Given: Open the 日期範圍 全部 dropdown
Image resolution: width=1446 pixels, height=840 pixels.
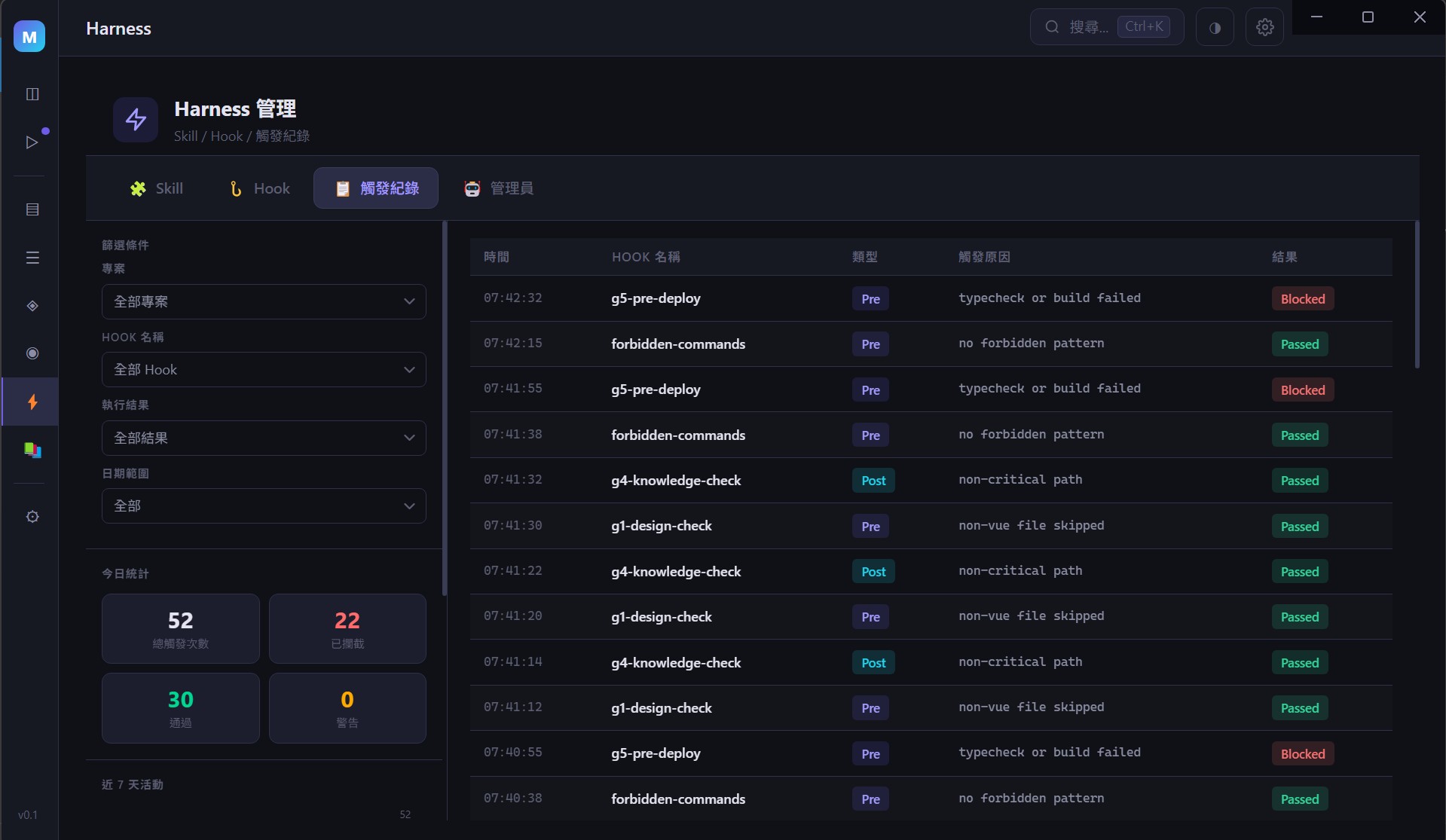Looking at the screenshot, I should (x=264, y=506).
